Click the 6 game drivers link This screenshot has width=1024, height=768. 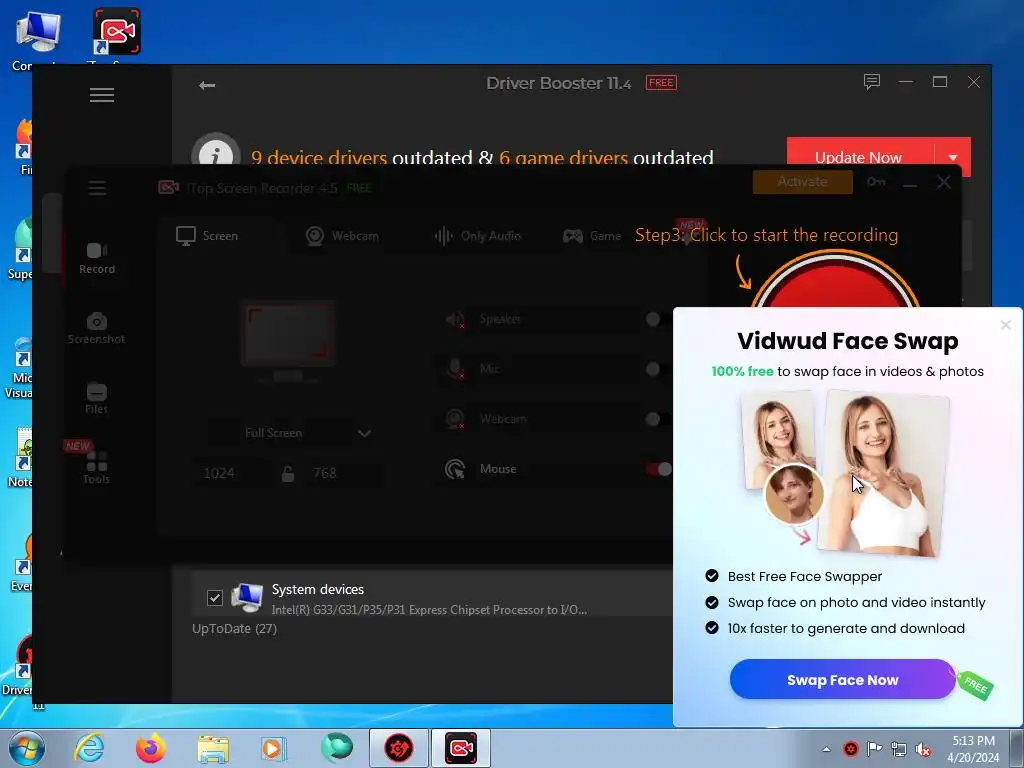563,157
